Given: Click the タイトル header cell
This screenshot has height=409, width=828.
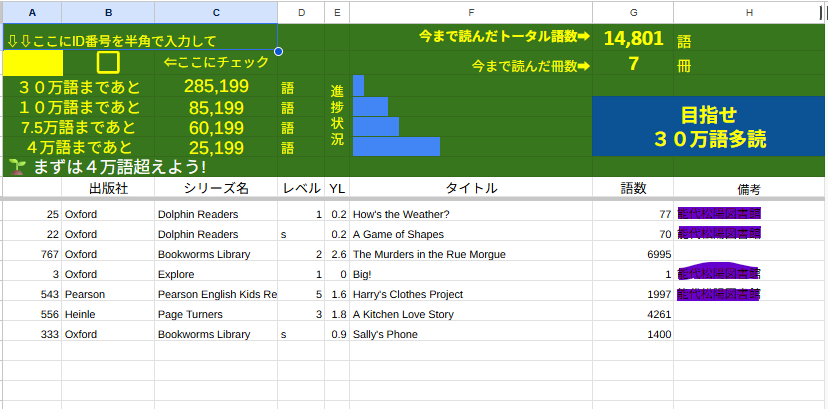Looking at the screenshot, I should tap(470, 188).
